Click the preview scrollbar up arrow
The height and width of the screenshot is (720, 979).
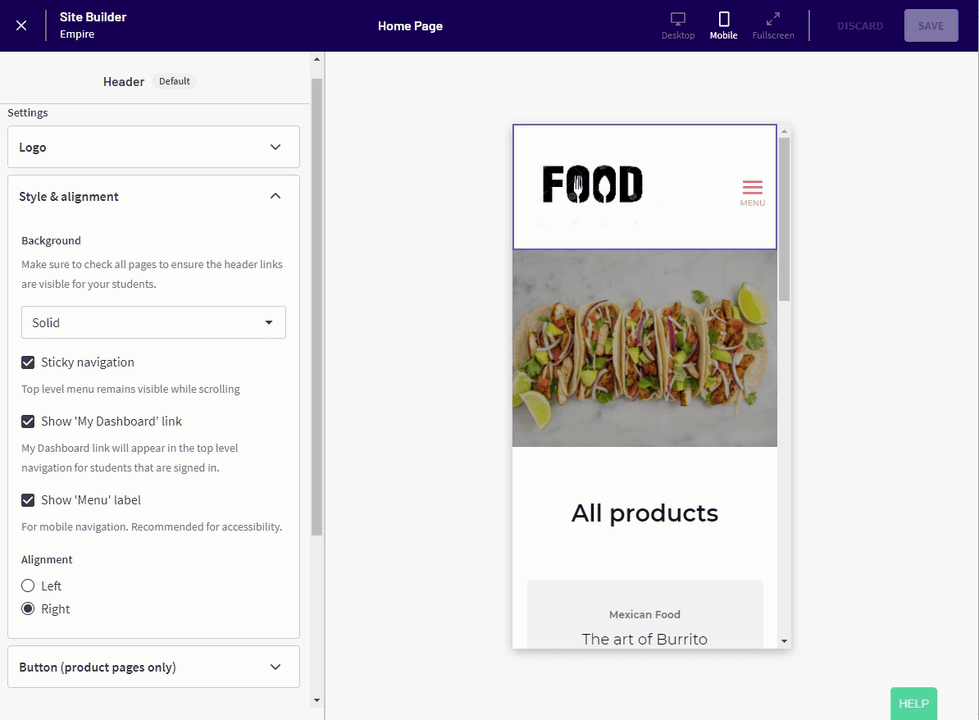tap(784, 131)
